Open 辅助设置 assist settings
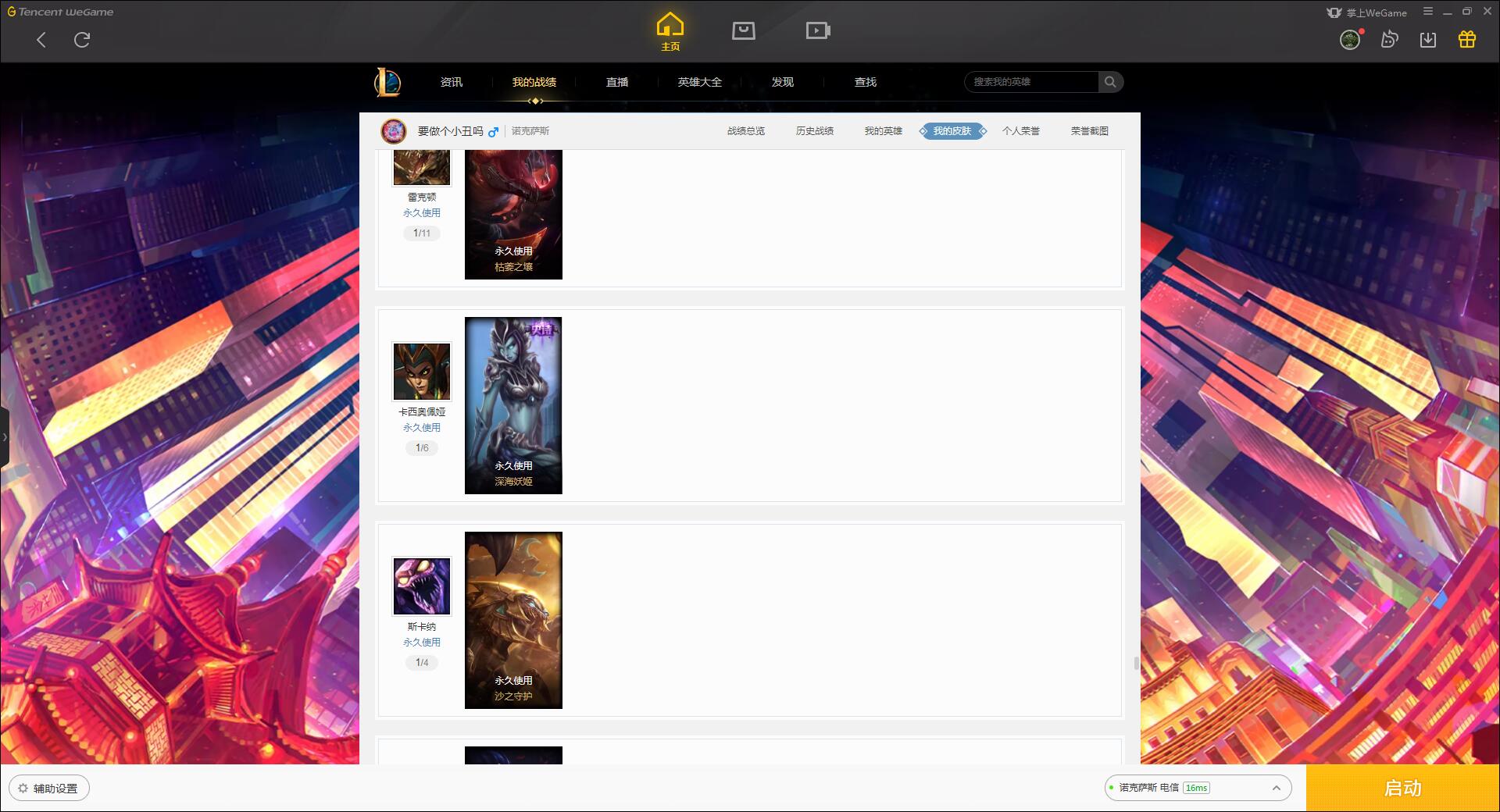Screen dimensions: 1500x812 49,789
